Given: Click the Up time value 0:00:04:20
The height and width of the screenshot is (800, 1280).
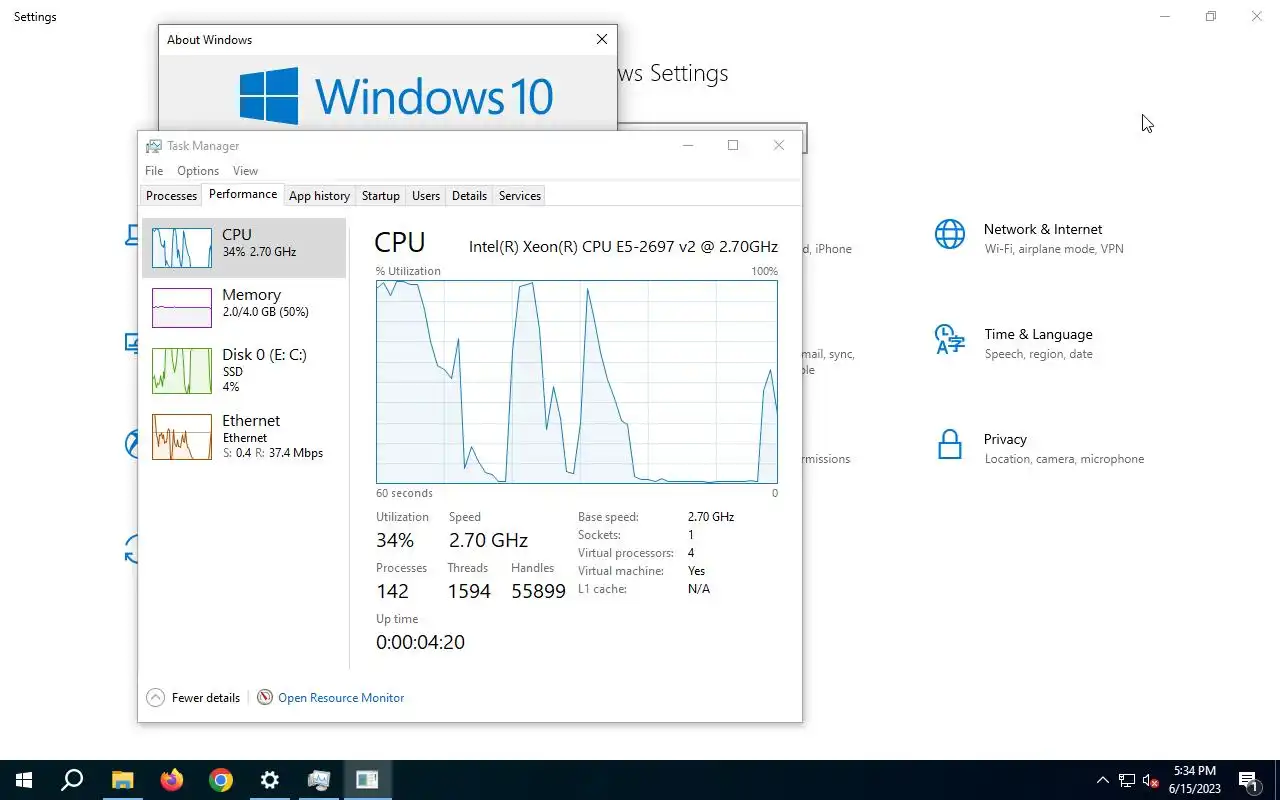Looking at the screenshot, I should [x=420, y=642].
